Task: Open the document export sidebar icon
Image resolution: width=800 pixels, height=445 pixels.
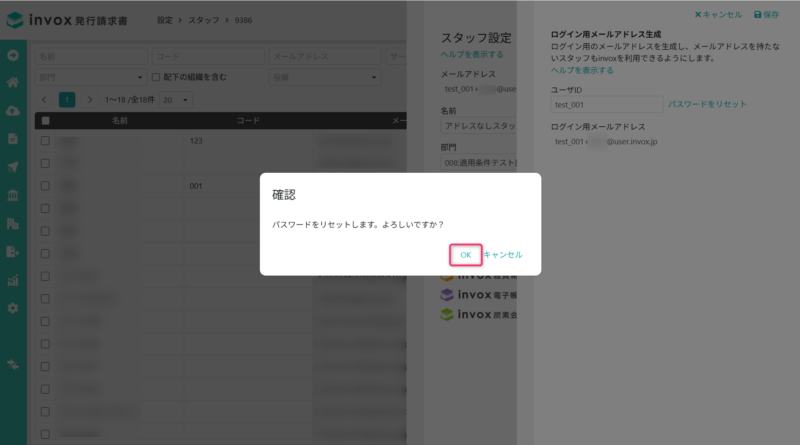Action: 13,252
